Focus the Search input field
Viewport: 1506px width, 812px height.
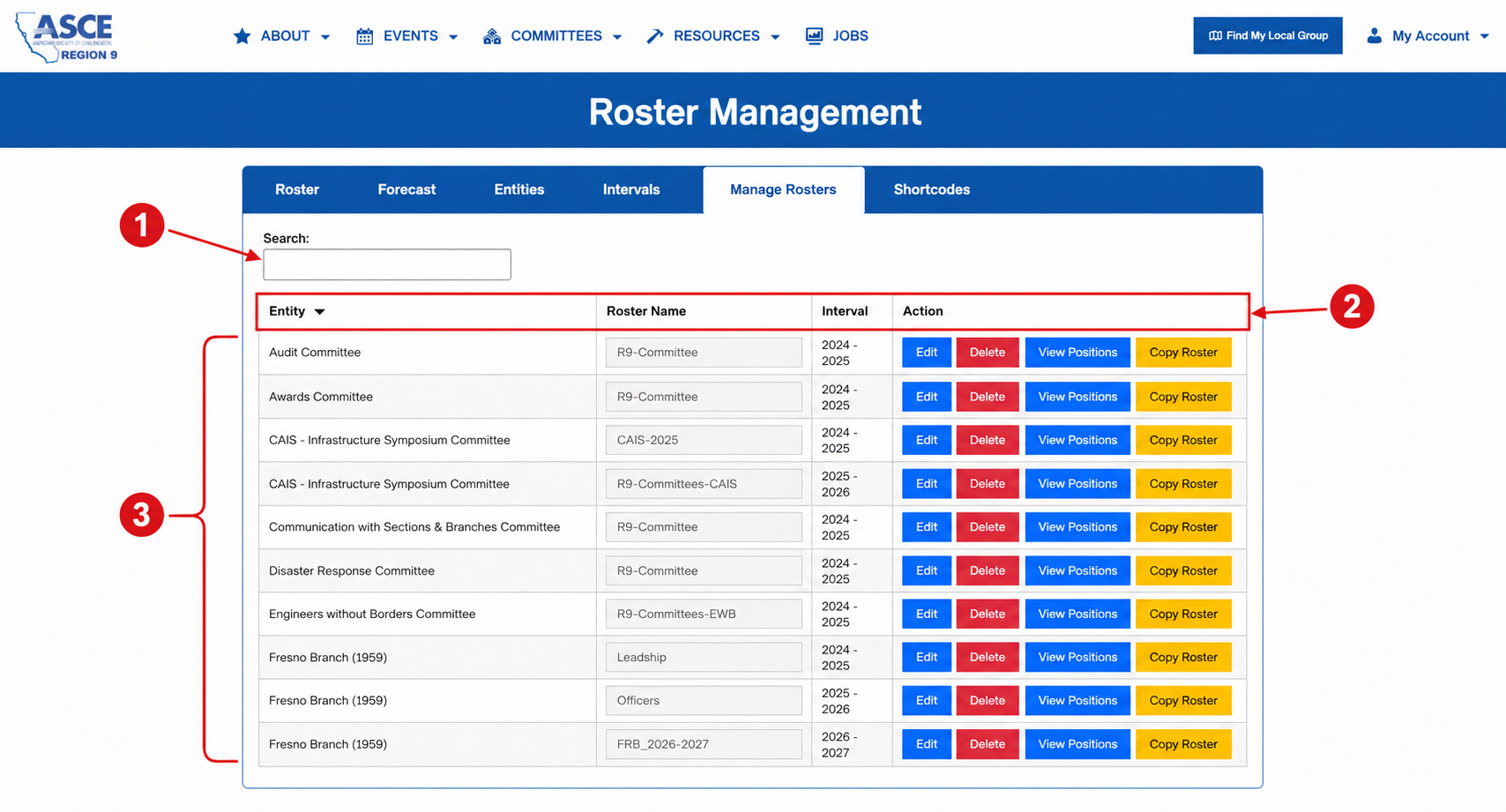(x=387, y=264)
